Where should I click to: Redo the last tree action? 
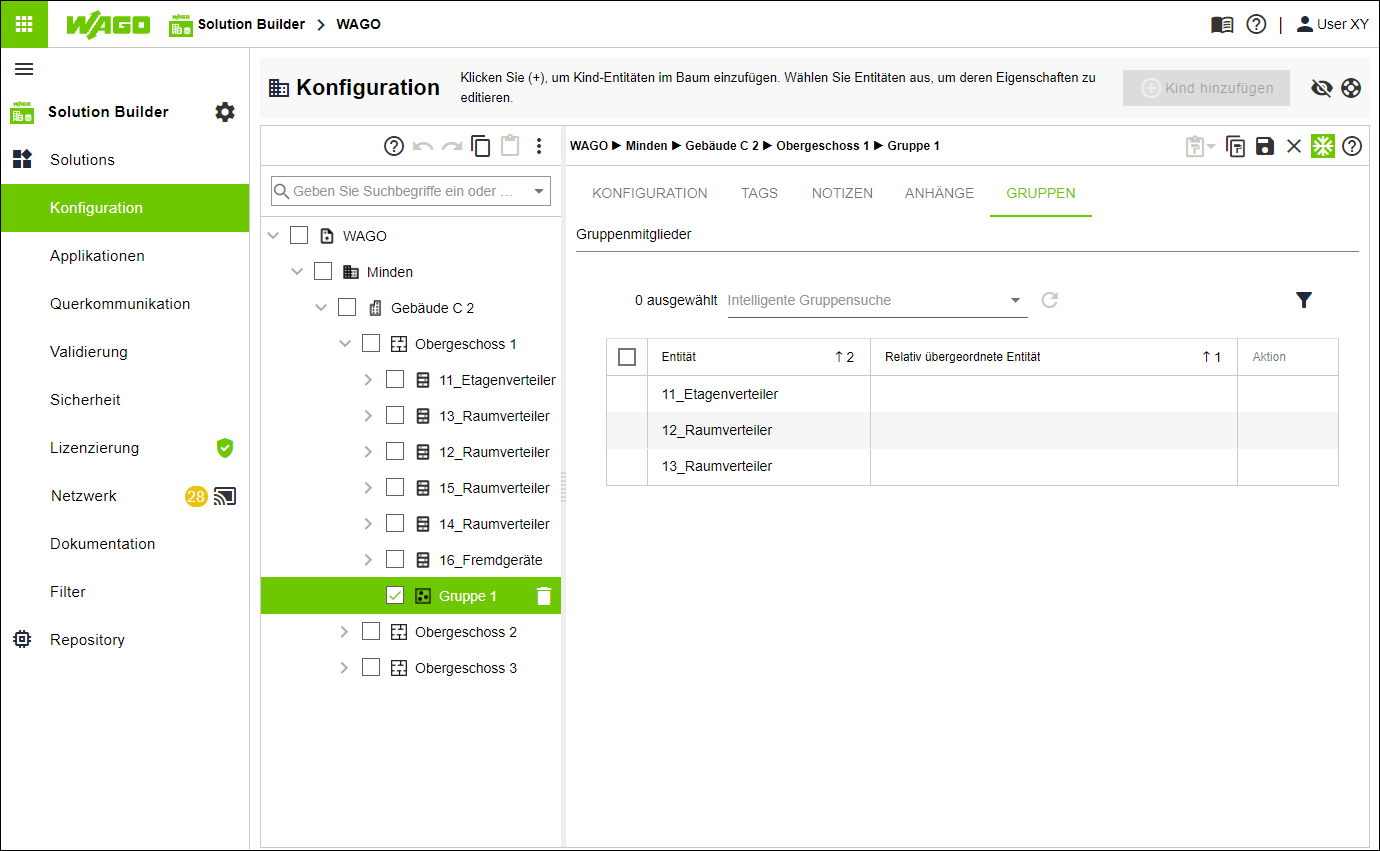(x=452, y=146)
